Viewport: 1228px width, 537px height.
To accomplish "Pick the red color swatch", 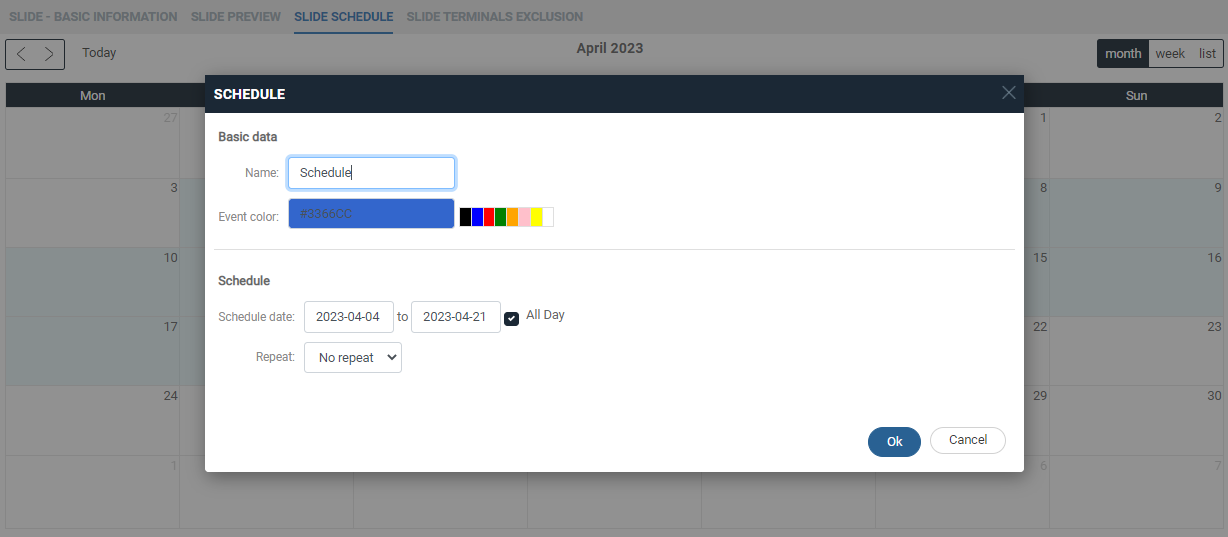I will (x=489, y=217).
